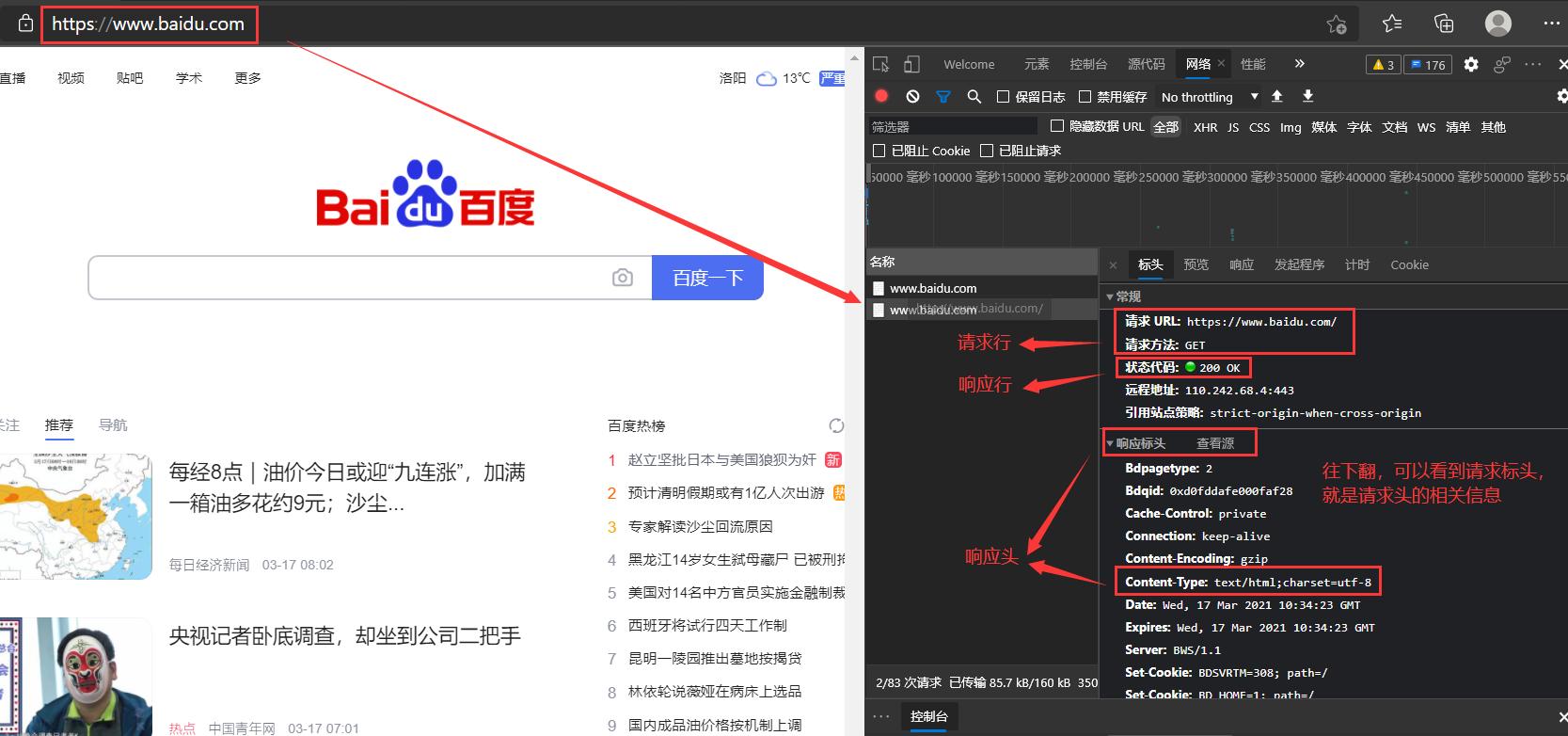Viewport: 1568px width, 736px height.
Task: Open the 响应 tab of request
Action: (1242, 265)
